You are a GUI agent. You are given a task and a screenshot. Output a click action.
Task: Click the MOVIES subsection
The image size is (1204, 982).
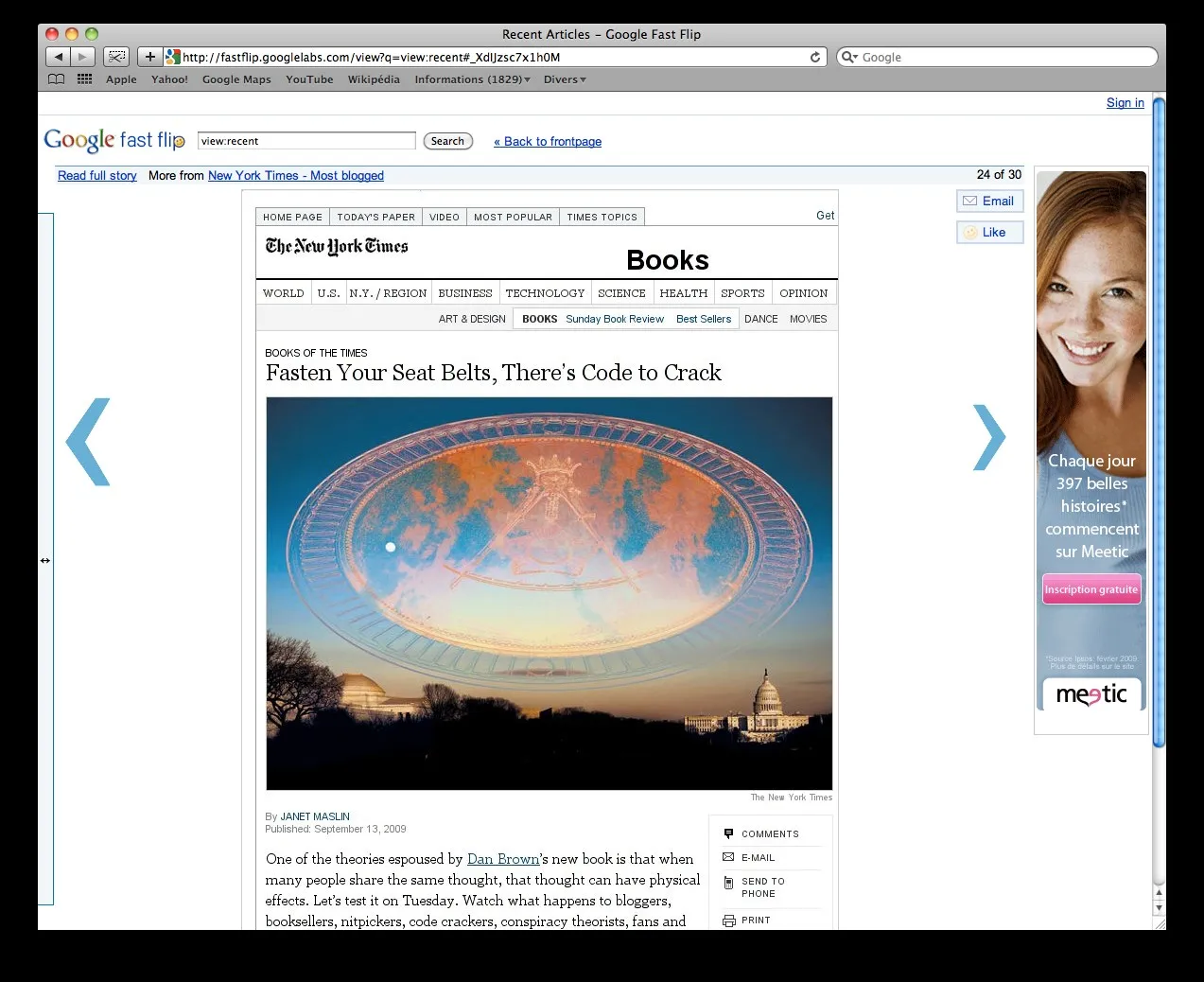(809, 319)
